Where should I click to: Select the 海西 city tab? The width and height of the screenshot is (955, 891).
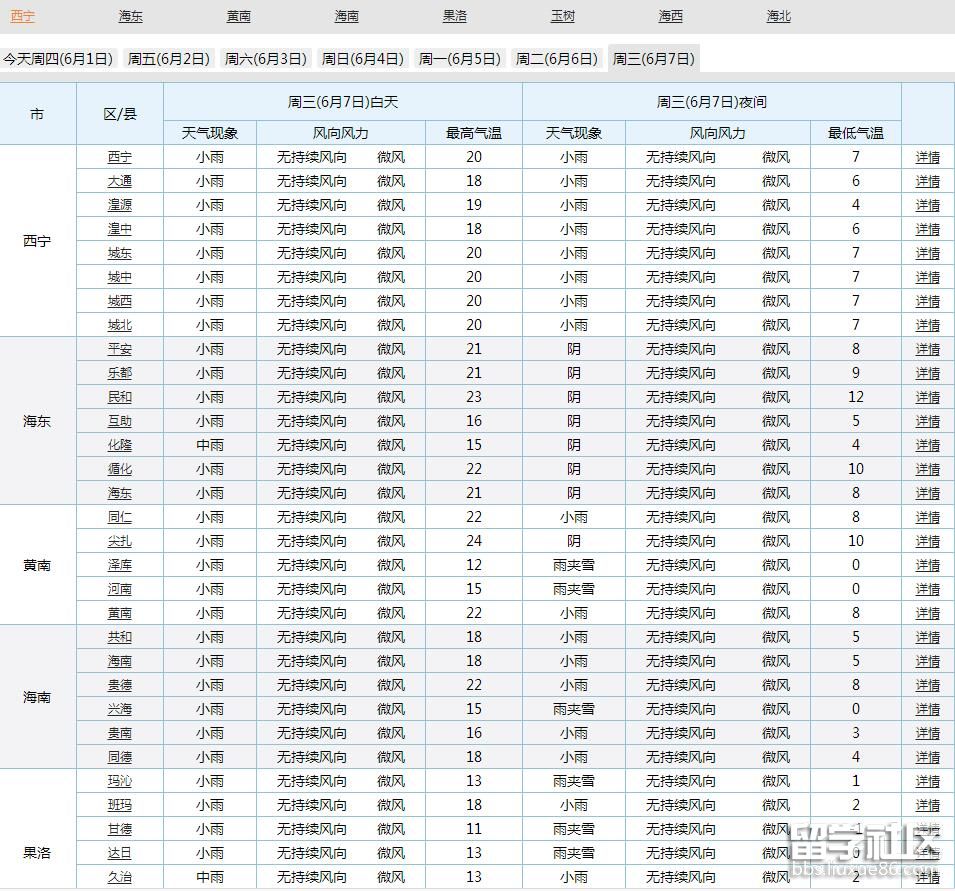point(670,16)
